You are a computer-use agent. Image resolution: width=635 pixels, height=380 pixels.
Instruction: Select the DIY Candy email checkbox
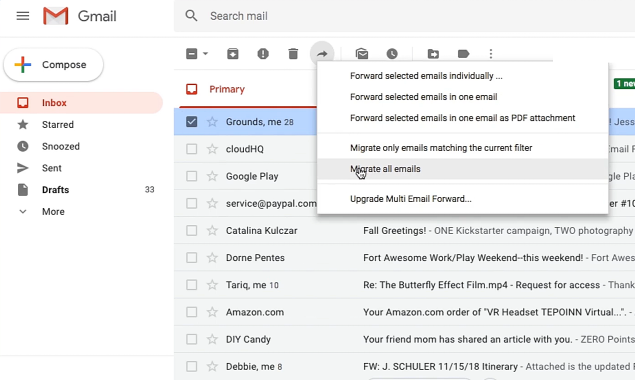coord(192,339)
